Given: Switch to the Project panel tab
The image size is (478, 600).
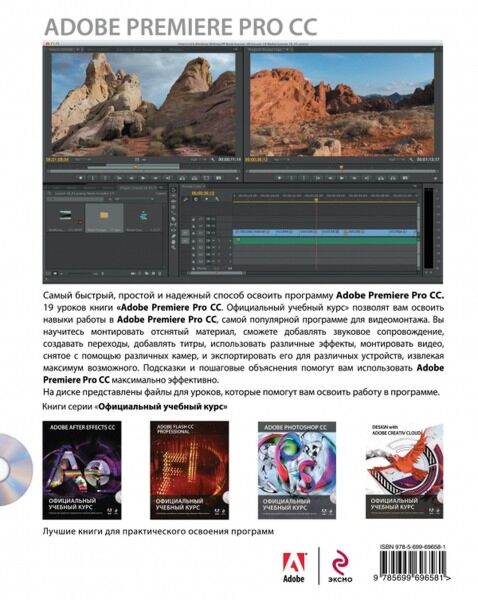Looking at the screenshot, I should (x=138, y=188).
